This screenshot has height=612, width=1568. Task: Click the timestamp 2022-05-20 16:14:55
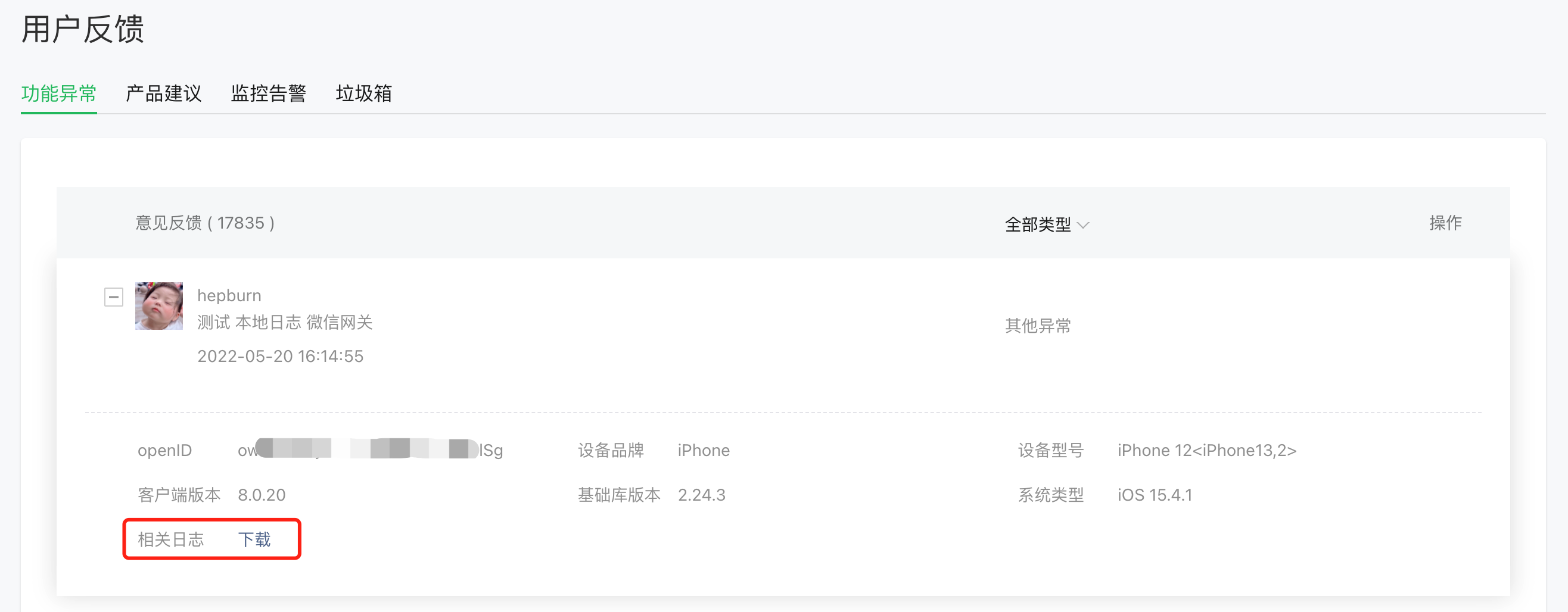point(281,356)
